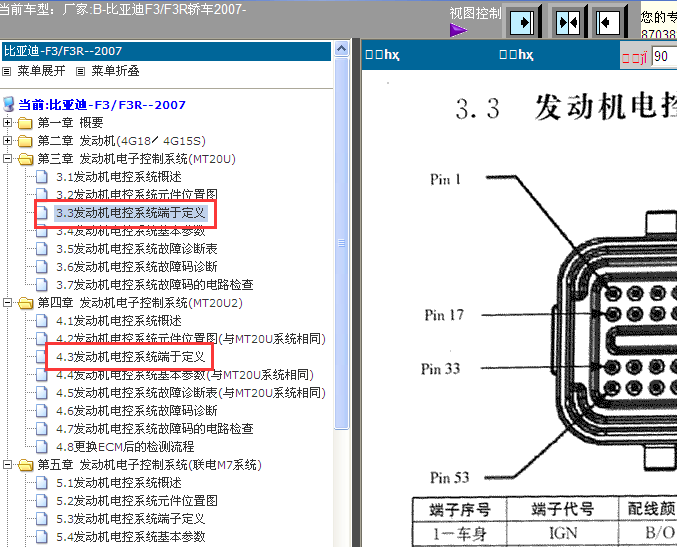The image size is (677, 547).
Task: Open 3.3发动机电控系统端子定义
Action: point(131,213)
